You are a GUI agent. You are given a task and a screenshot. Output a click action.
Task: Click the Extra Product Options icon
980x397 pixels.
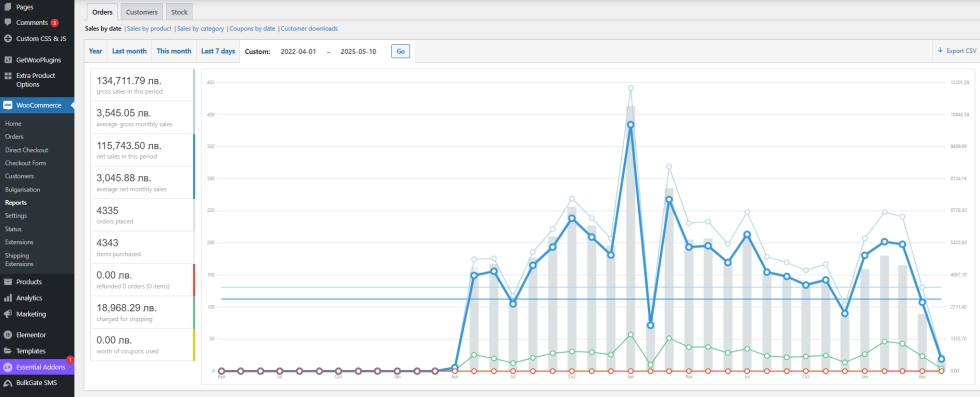pyautogui.click(x=8, y=76)
